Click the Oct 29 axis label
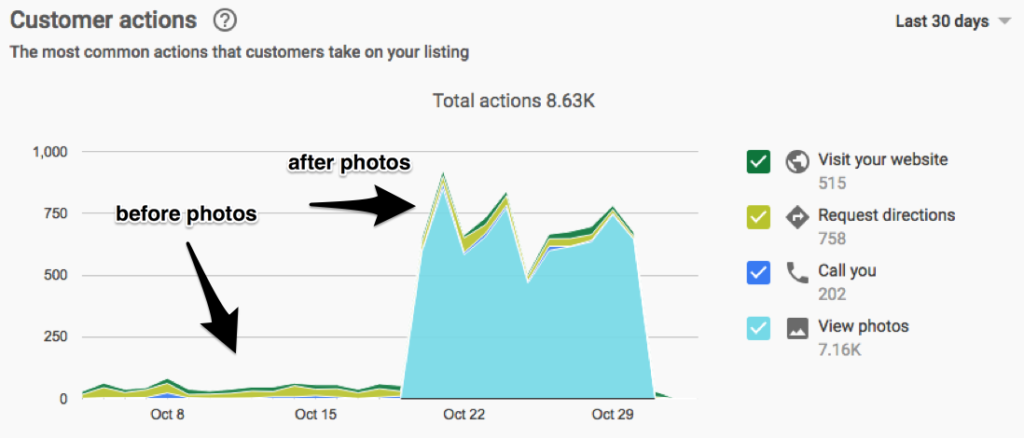This screenshot has height=438, width=1024. (610, 415)
